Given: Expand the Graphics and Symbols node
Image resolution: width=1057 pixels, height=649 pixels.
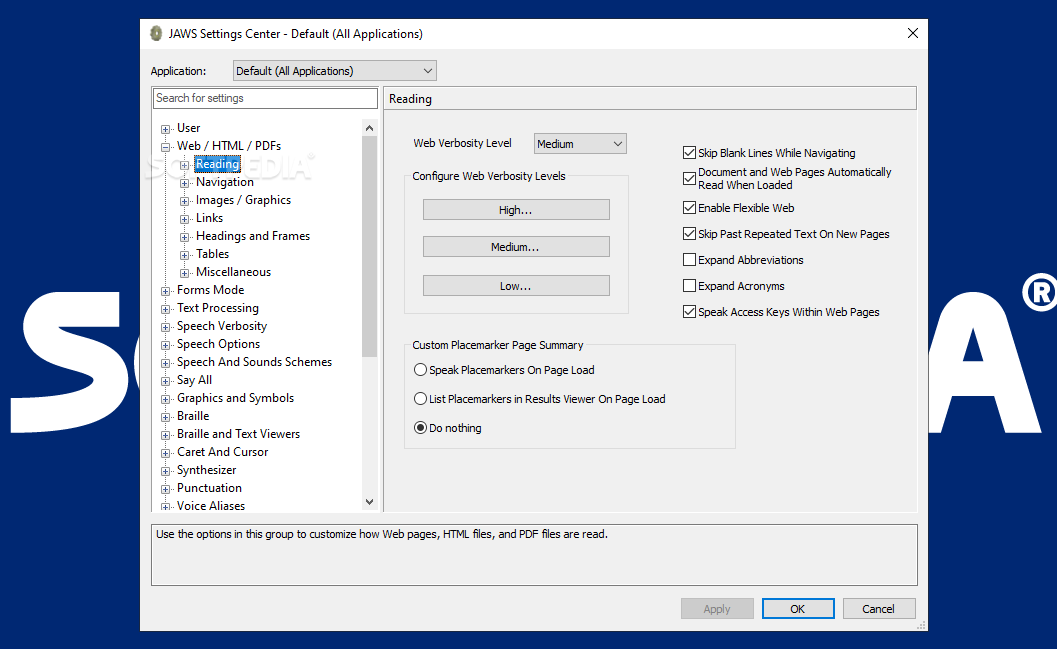Looking at the screenshot, I should click(x=165, y=399).
